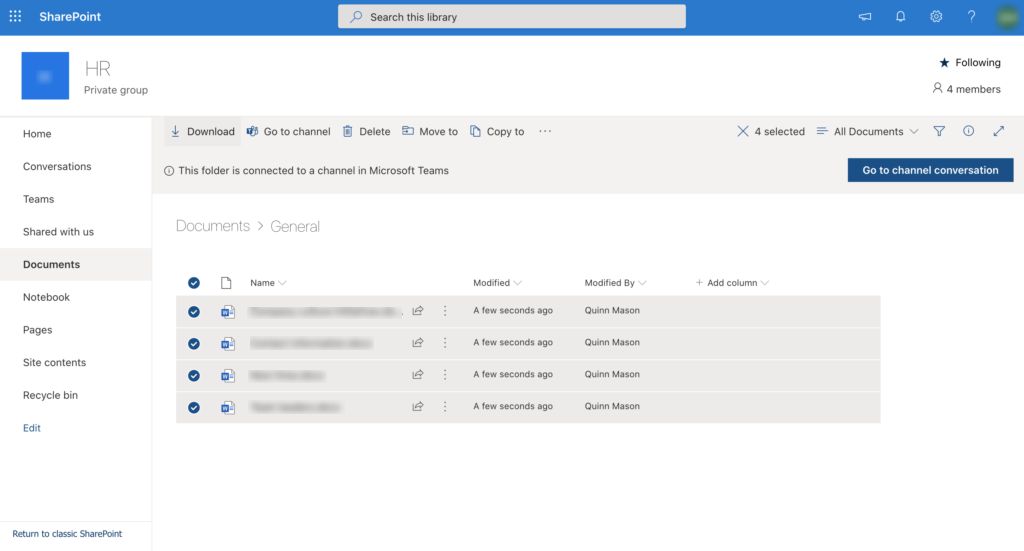Focus the Search this library box

[511, 17]
